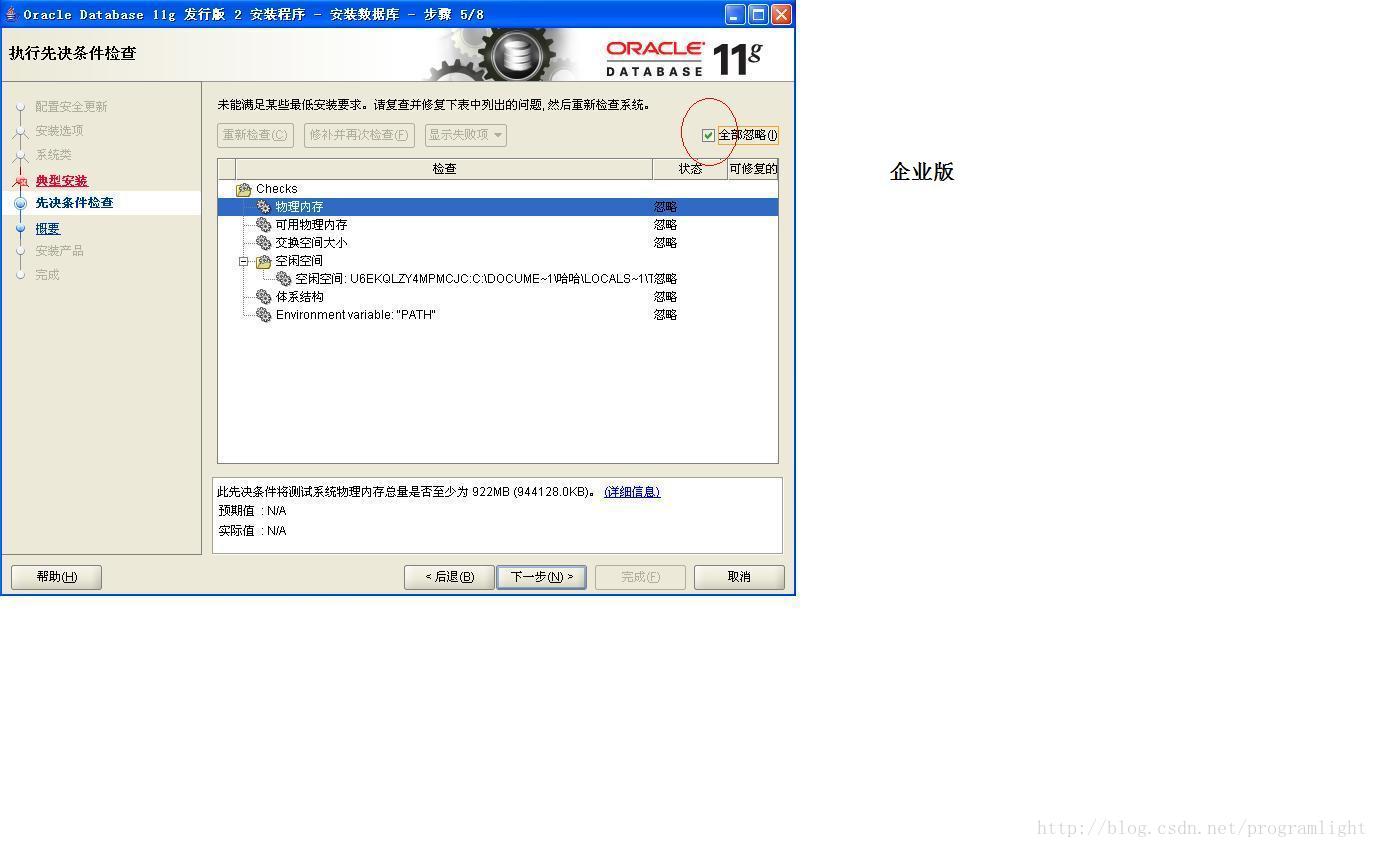Open the 详细信息 link
The width and height of the screenshot is (1378, 848).
632,492
